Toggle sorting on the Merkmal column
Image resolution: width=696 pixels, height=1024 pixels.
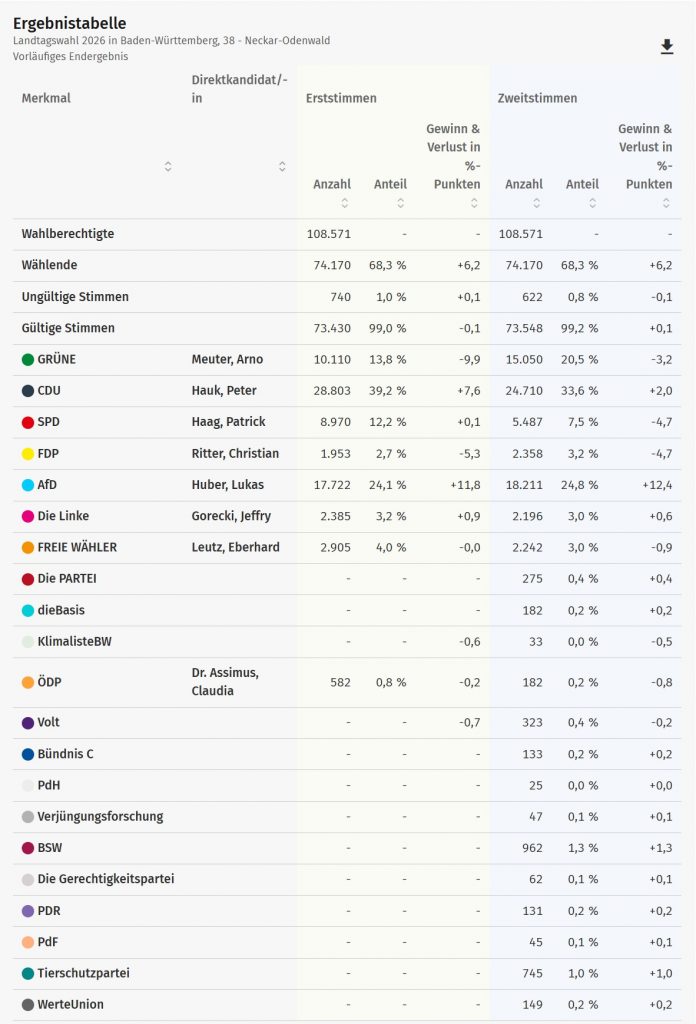pyautogui.click(x=168, y=166)
